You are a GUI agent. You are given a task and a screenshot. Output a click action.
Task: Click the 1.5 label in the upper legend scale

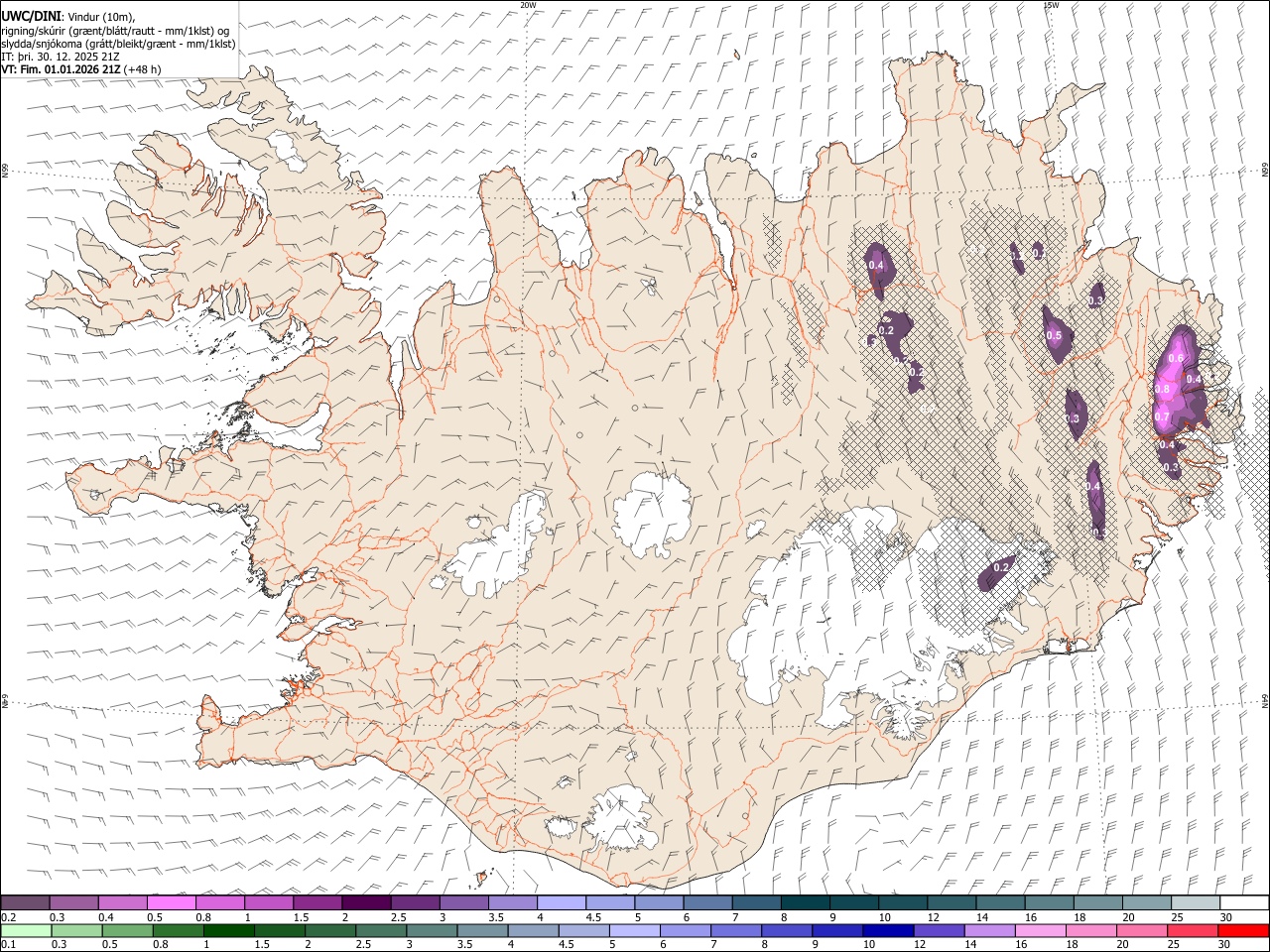coord(300,917)
